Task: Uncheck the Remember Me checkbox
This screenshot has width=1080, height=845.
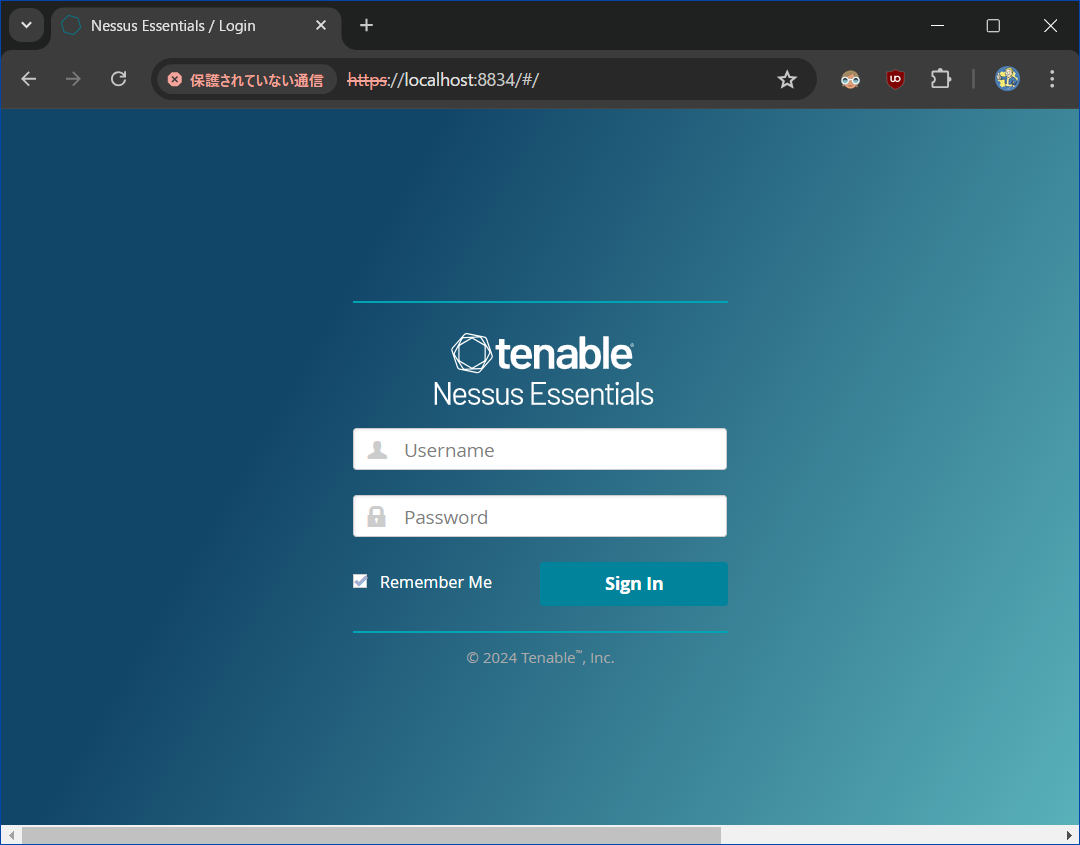Action: coord(360,582)
